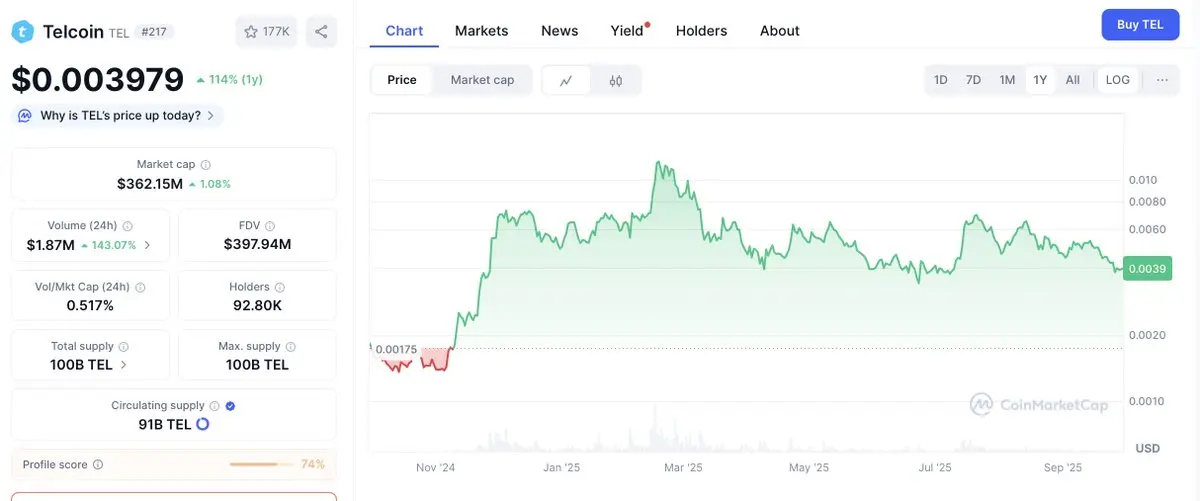Open the Holders tab
Viewport: 1200px width, 501px height.
click(701, 31)
